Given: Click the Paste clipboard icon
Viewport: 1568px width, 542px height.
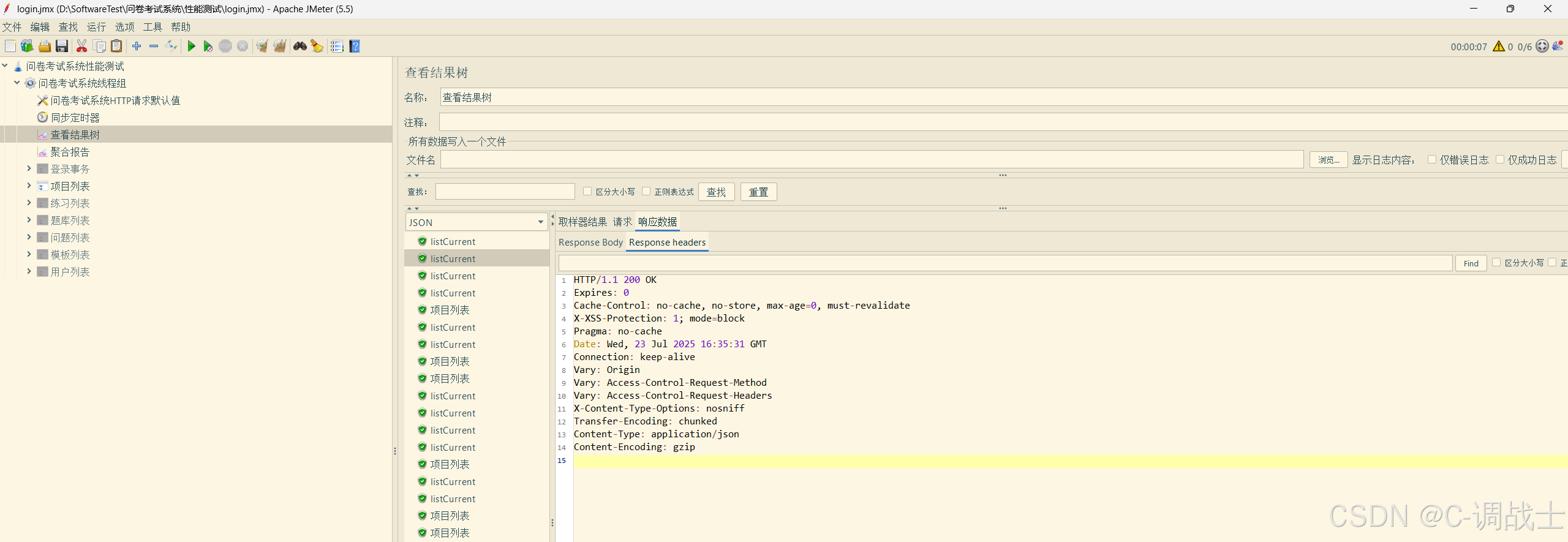Looking at the screenshot, I should point(116,47).
